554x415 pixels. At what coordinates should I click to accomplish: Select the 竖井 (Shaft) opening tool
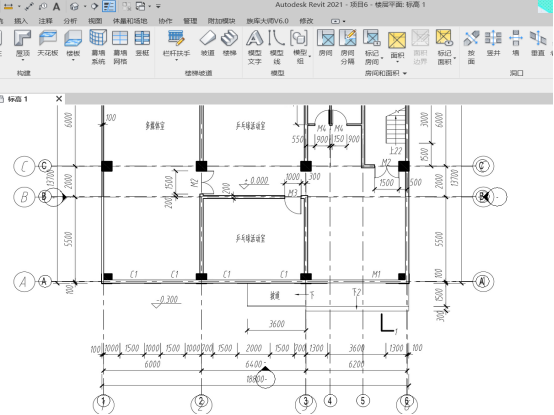point(493,43)
